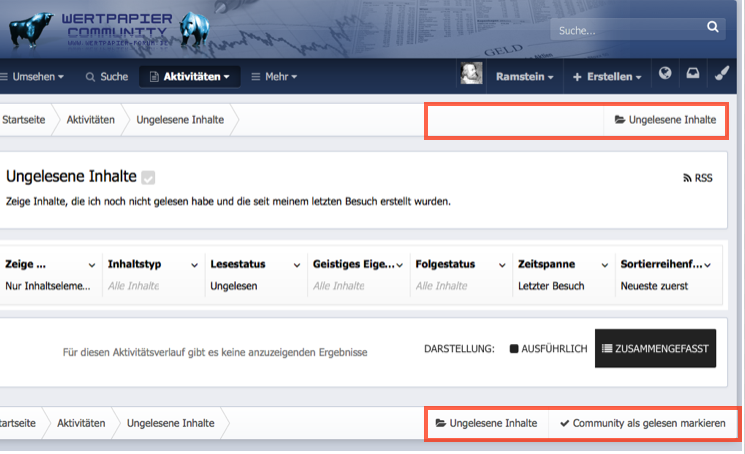This screenshot has width=745, height=454.
Task: Go to Startseite in the top breadcrumb
Action: point(23,120)
